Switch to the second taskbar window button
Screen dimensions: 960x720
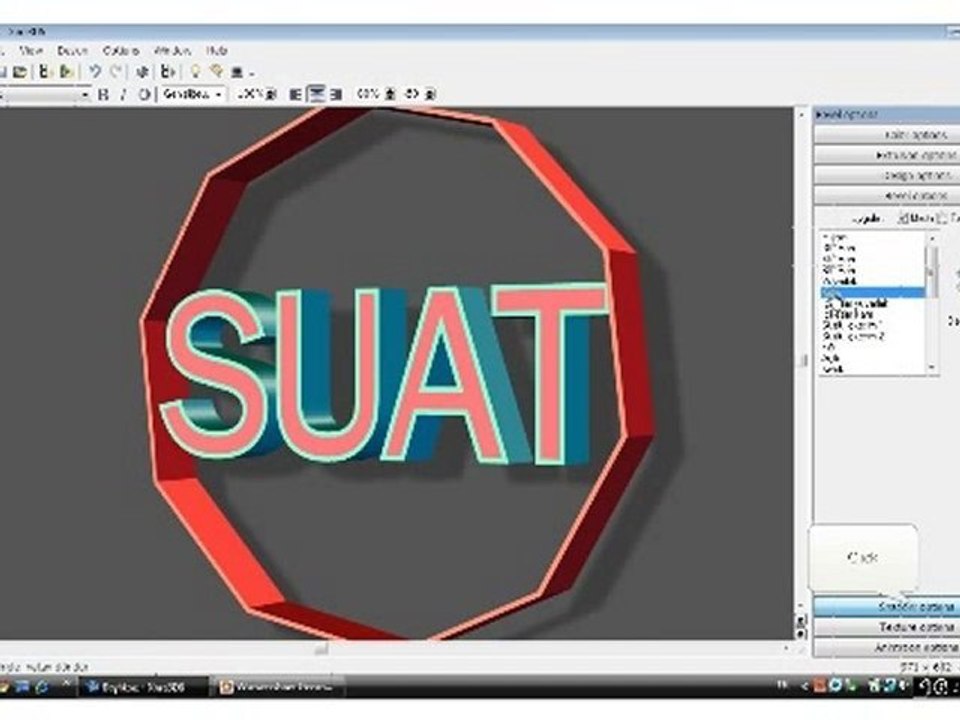click(x=276, y=687)
